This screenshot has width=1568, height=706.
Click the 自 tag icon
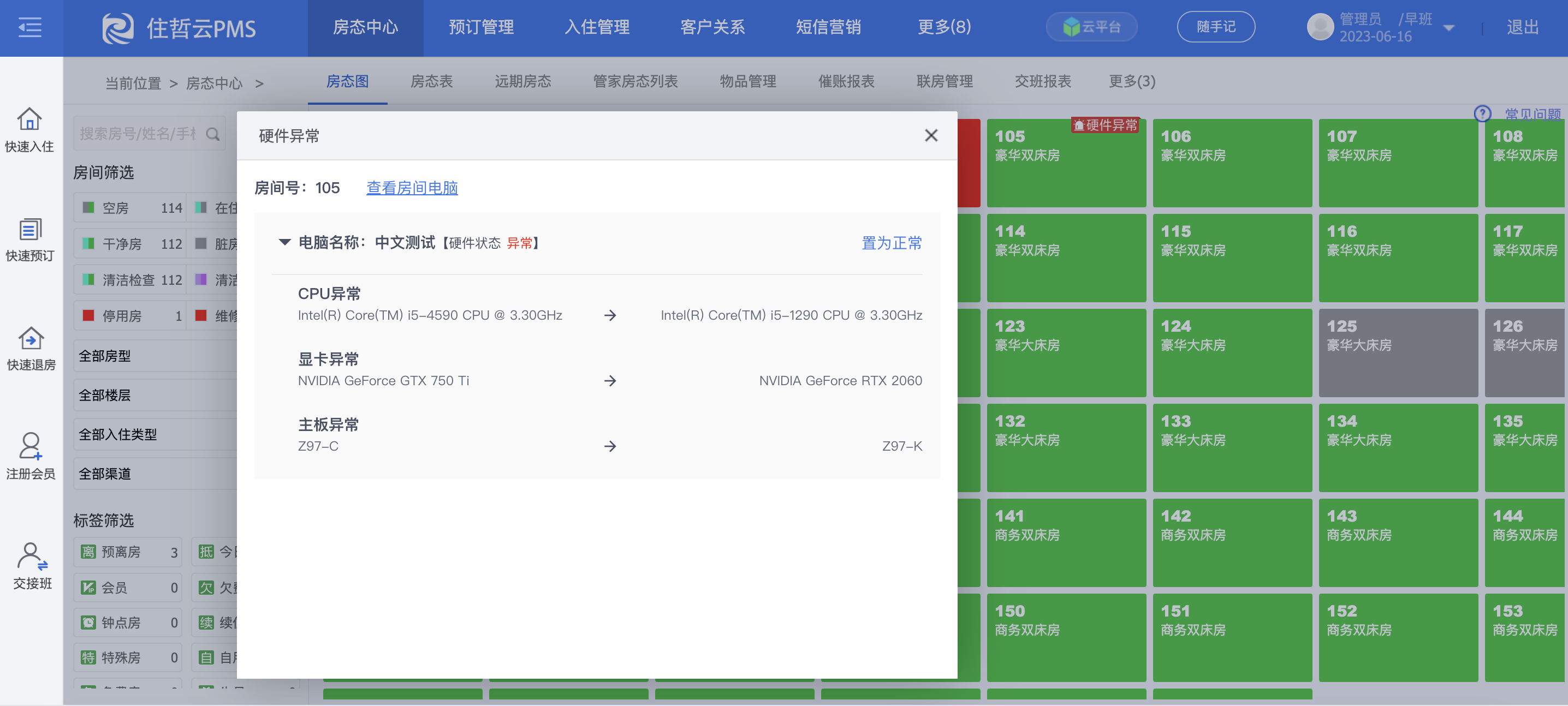tap(206, 657)
